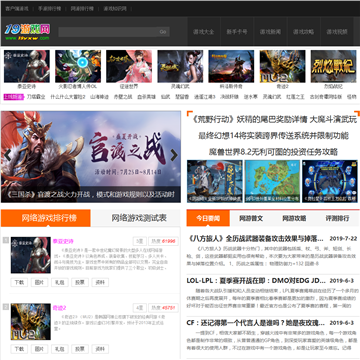
Task: Switch to the 网游攻略 news tab
Action: pos(294,218)
